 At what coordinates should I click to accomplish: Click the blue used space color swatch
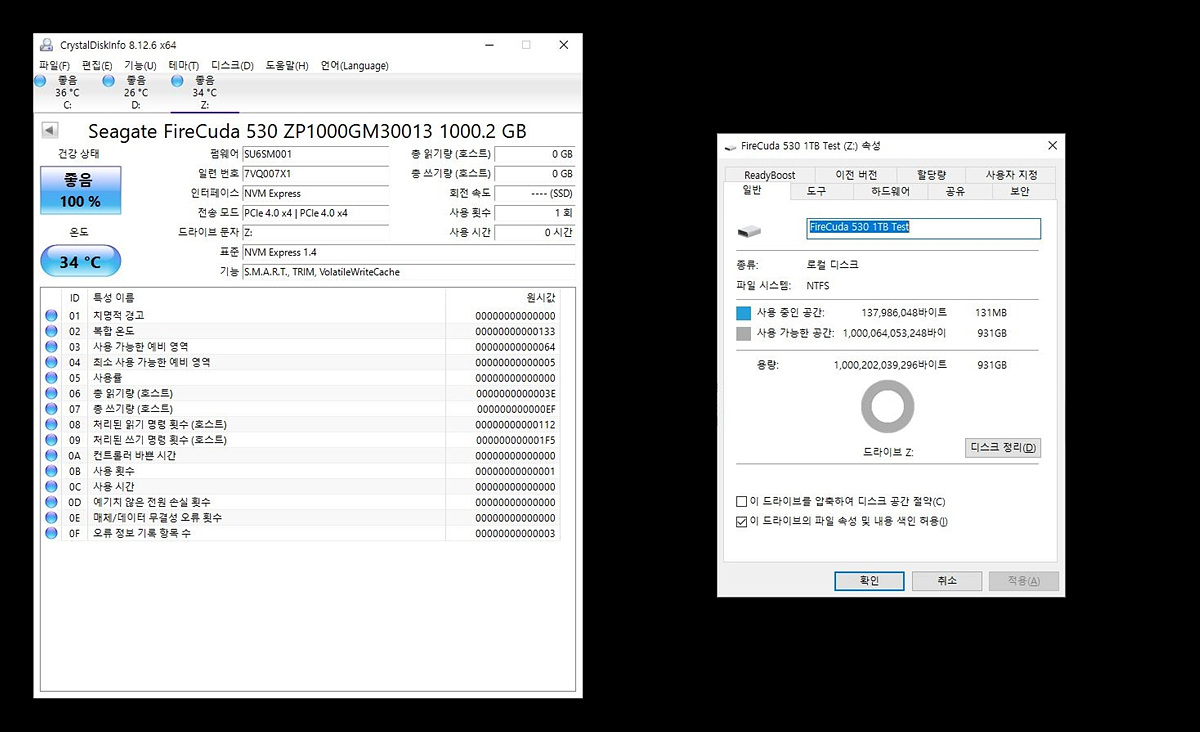click(x=743, y=313)
